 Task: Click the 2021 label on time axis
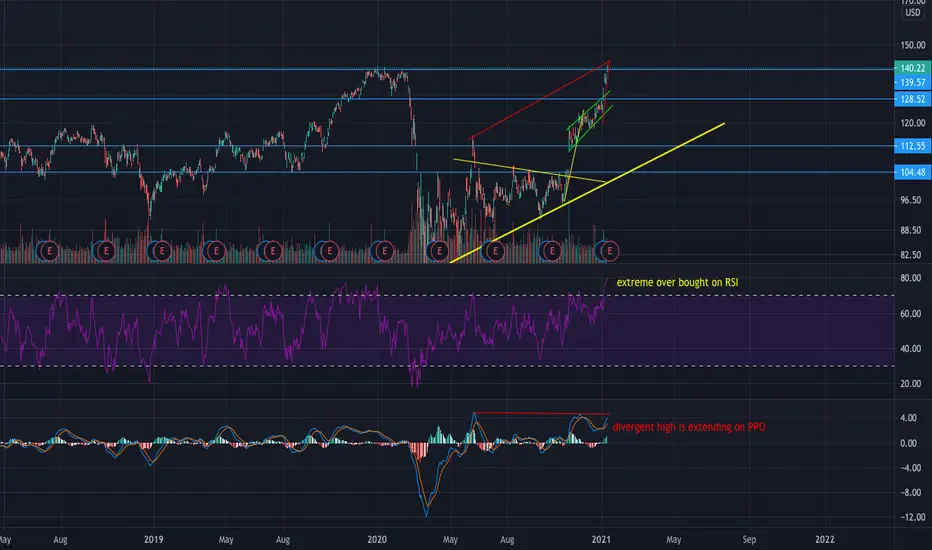click(601, 539)
